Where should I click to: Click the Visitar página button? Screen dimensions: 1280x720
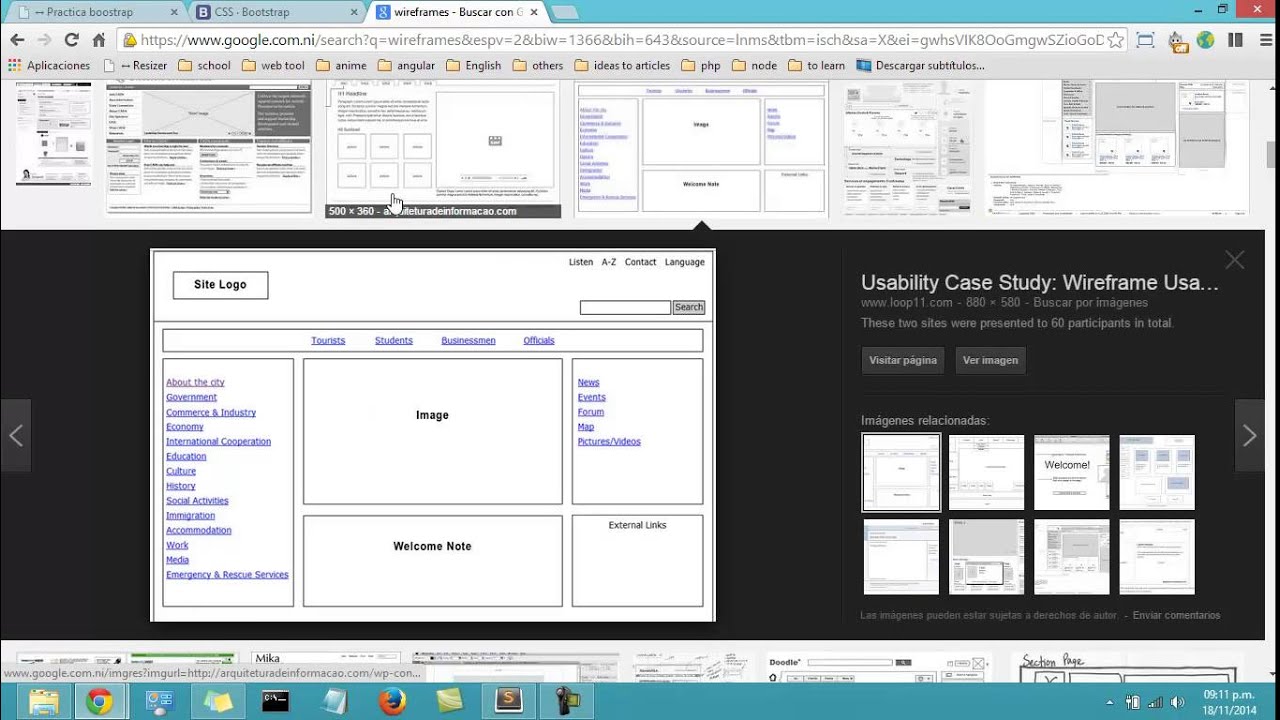tap(903, 360)
